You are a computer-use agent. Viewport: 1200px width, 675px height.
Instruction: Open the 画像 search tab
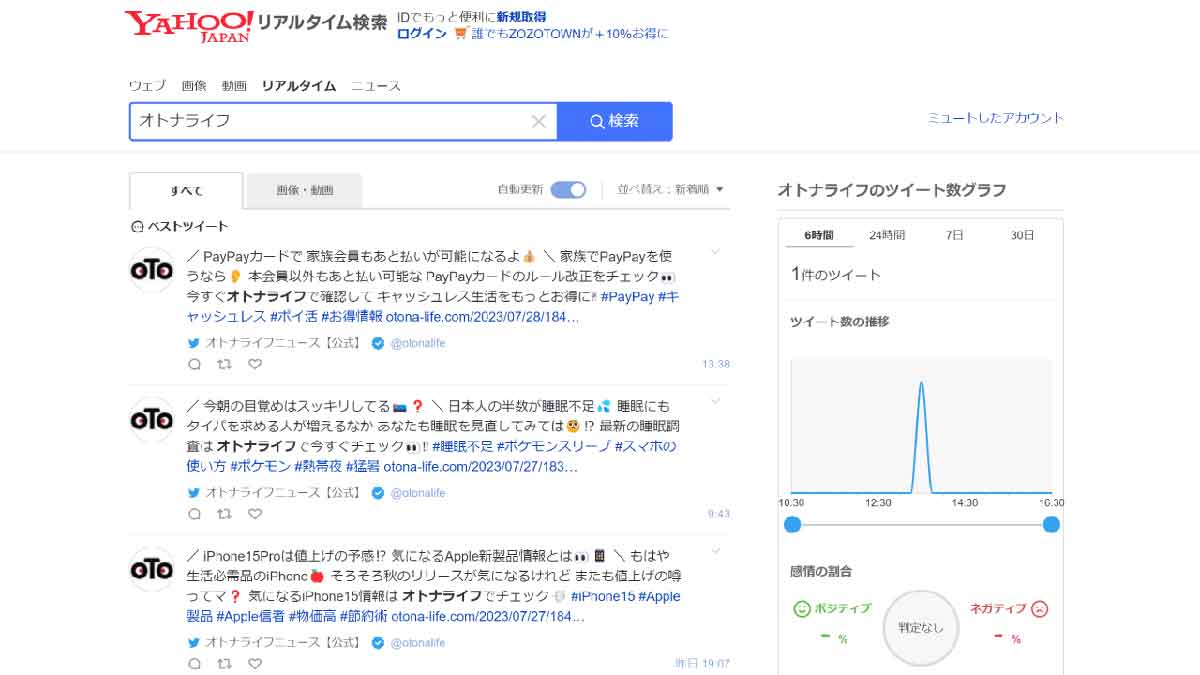pos(194,86)
